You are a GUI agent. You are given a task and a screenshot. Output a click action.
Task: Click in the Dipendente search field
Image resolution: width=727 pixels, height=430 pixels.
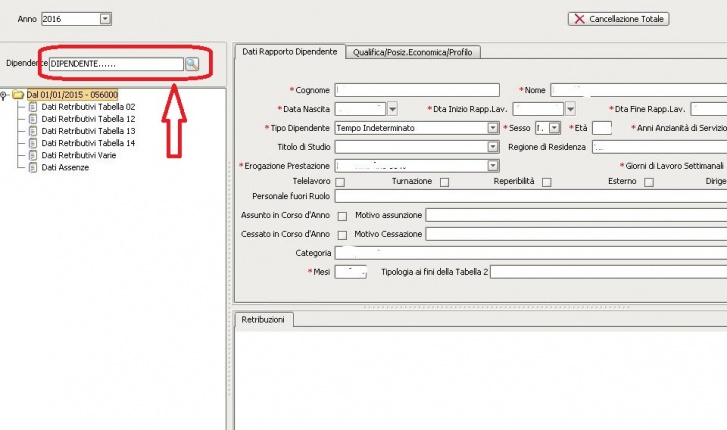click(x=116, y=64)
